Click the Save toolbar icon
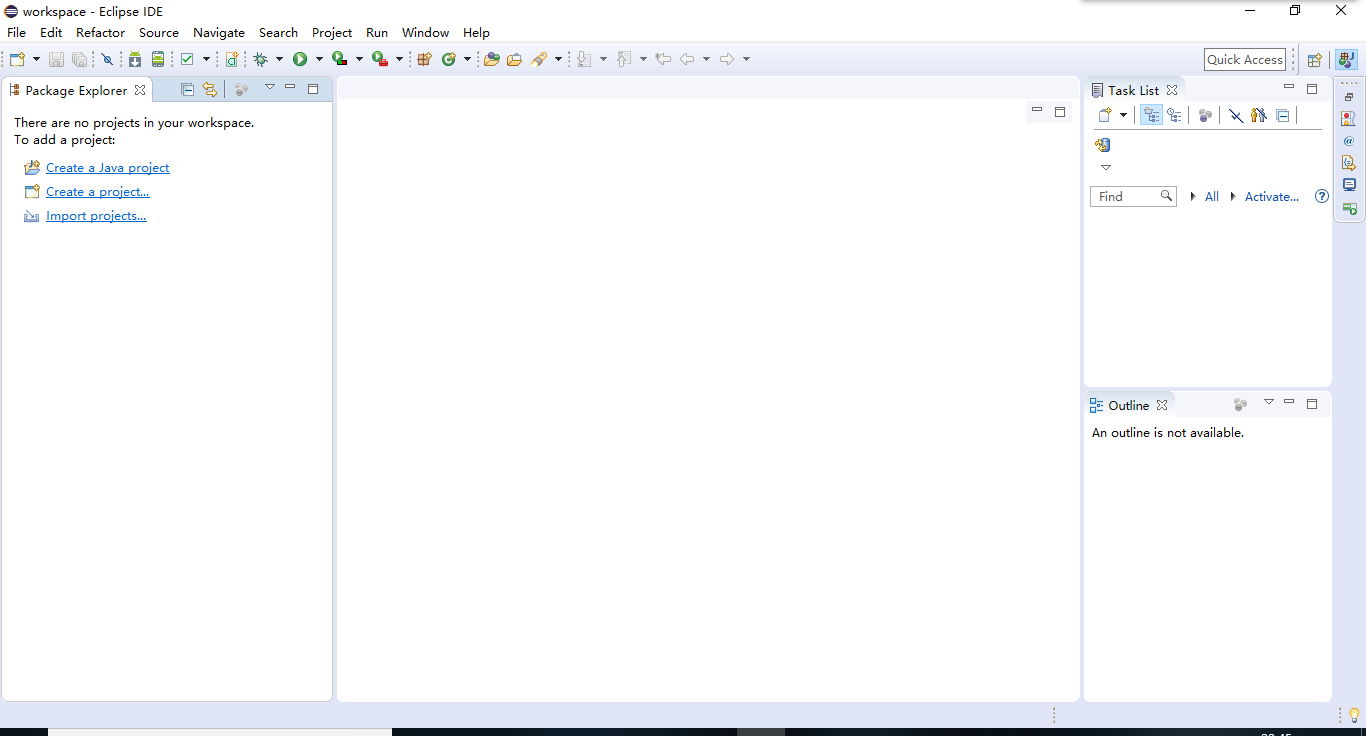This screenshot has width=1366, height=736. [57, 59]
